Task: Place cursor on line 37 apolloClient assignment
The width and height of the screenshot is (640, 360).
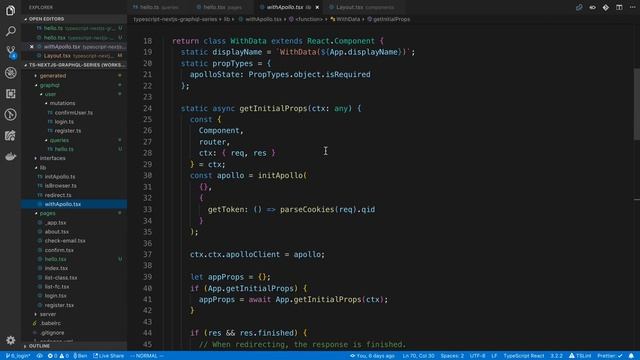Action: point(257,254)
